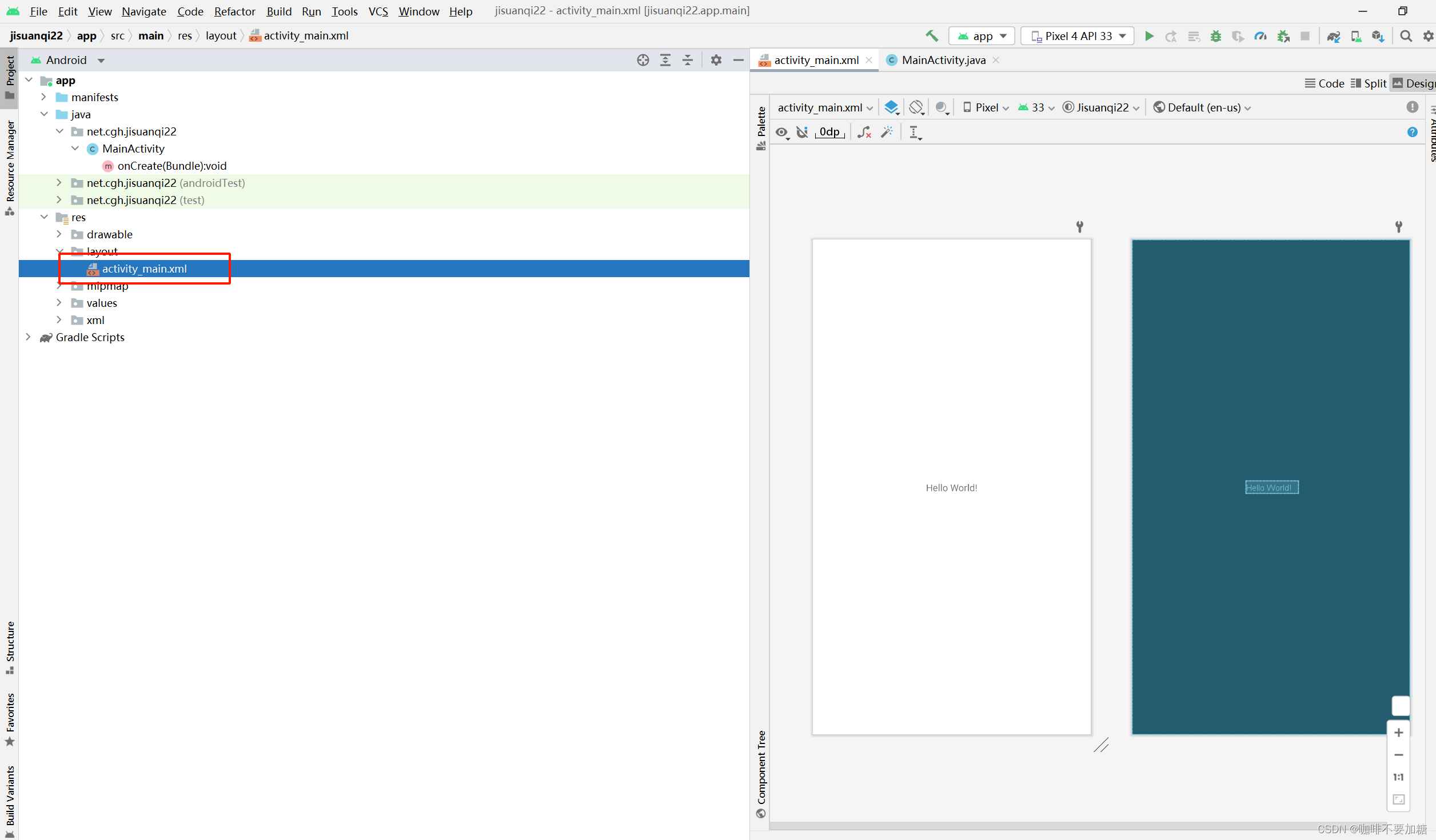This screenshot has width=1436, height=840.
Task: Open the Pixel 4 API 33 device dropdown
Action: [x=1078, y=36]
